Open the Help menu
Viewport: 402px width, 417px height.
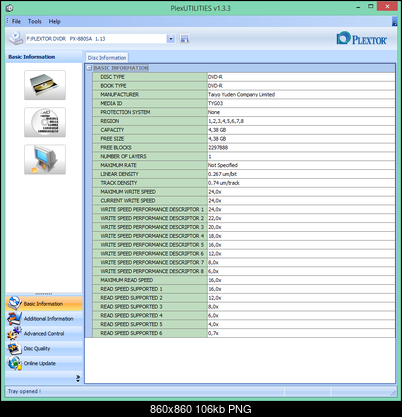(55, 21)
